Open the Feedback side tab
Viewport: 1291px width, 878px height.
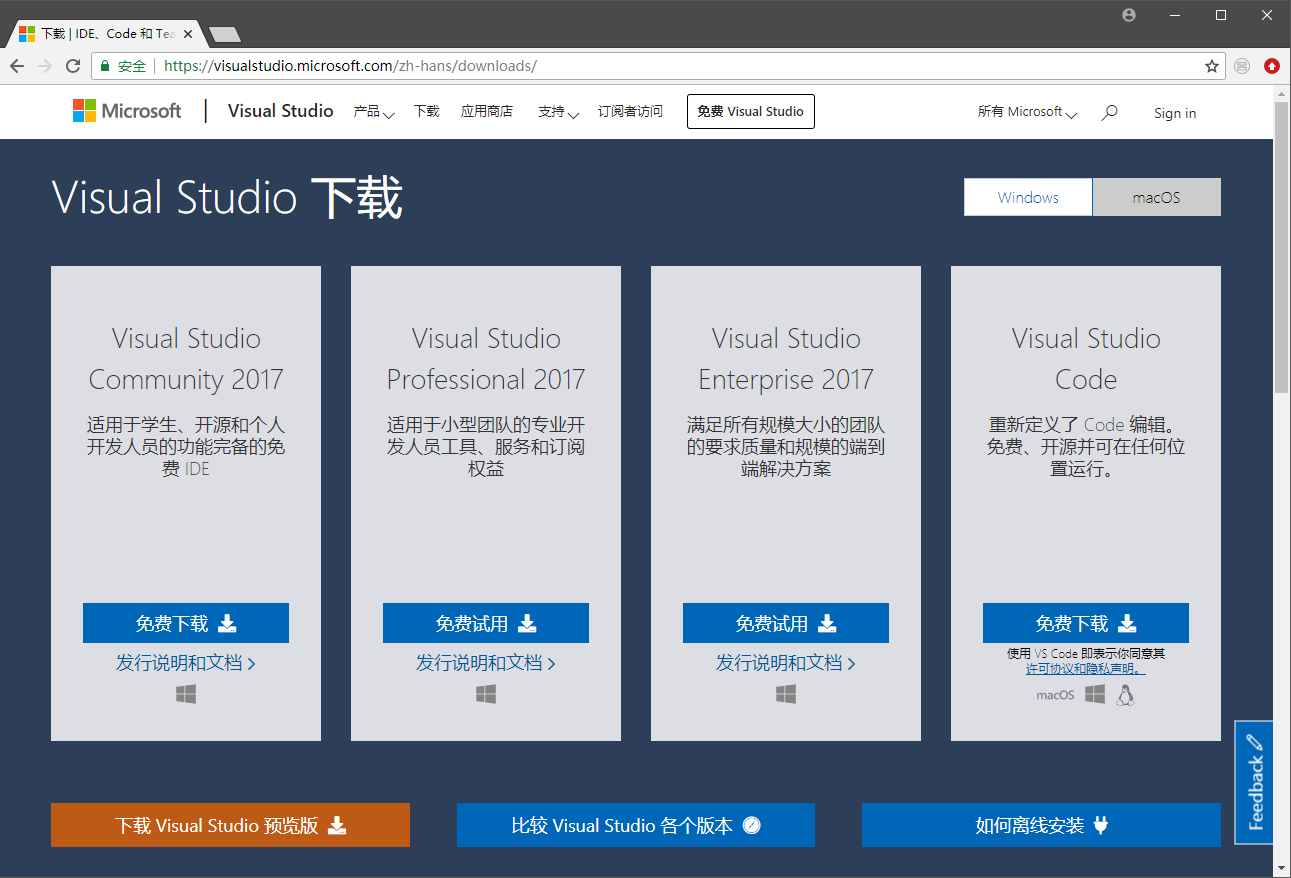click(x=1254, y=782)
